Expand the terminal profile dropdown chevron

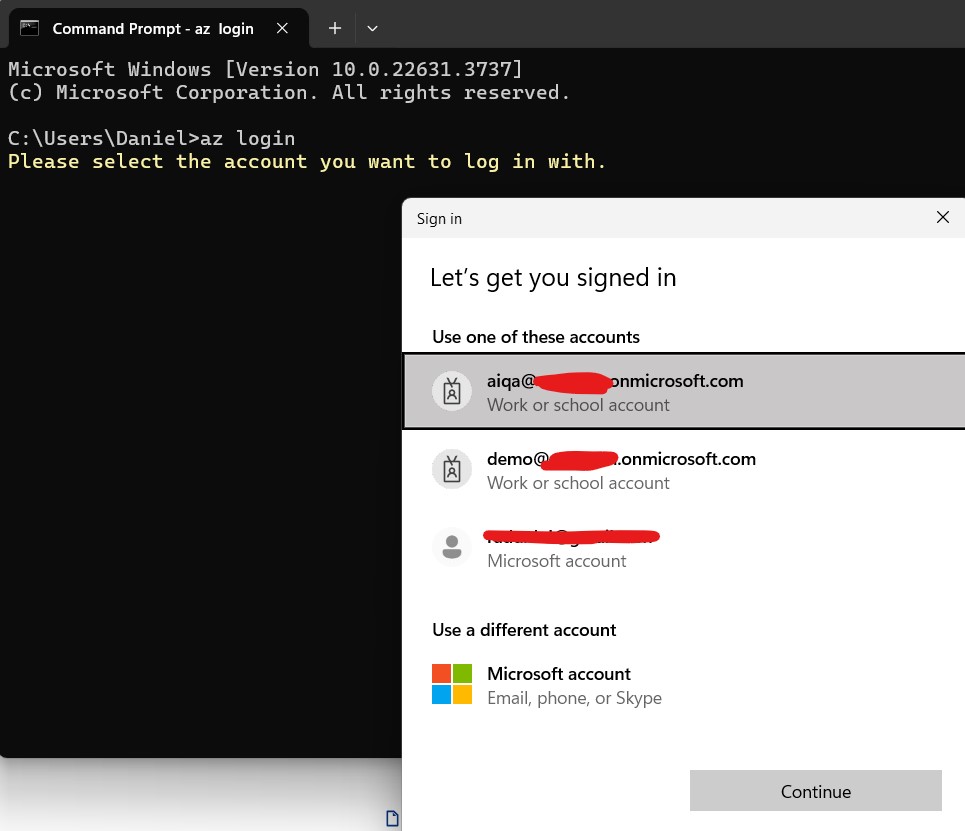372,28
